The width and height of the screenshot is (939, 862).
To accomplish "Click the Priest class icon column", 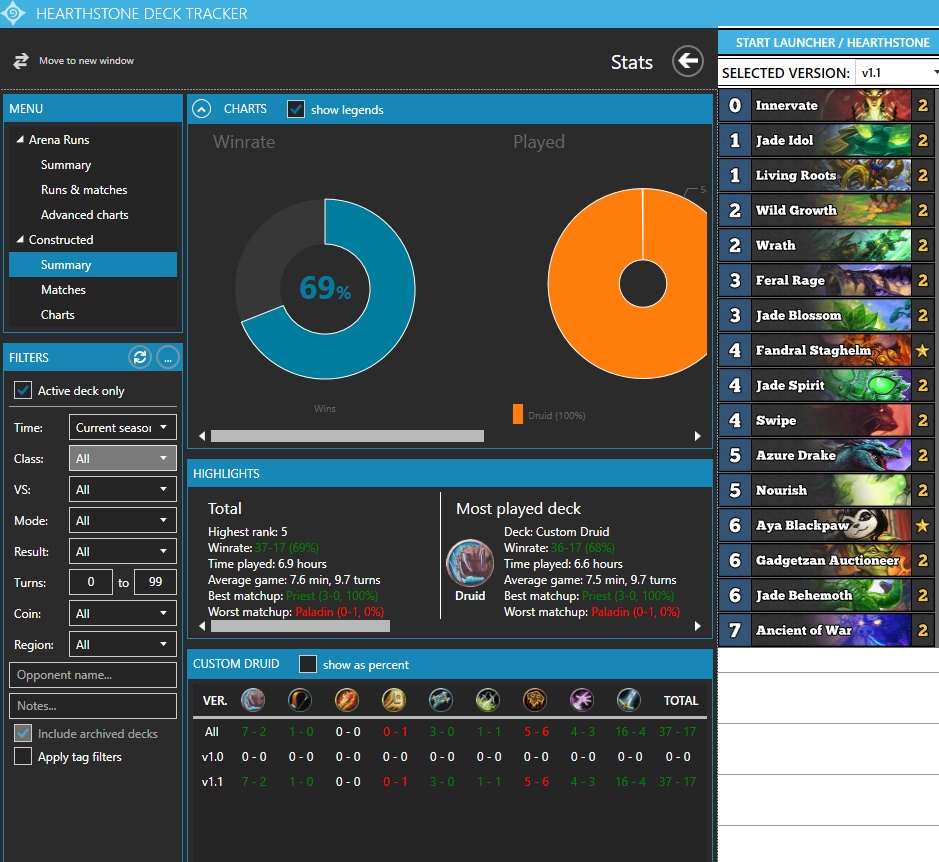I will click(x=441, y=700).
